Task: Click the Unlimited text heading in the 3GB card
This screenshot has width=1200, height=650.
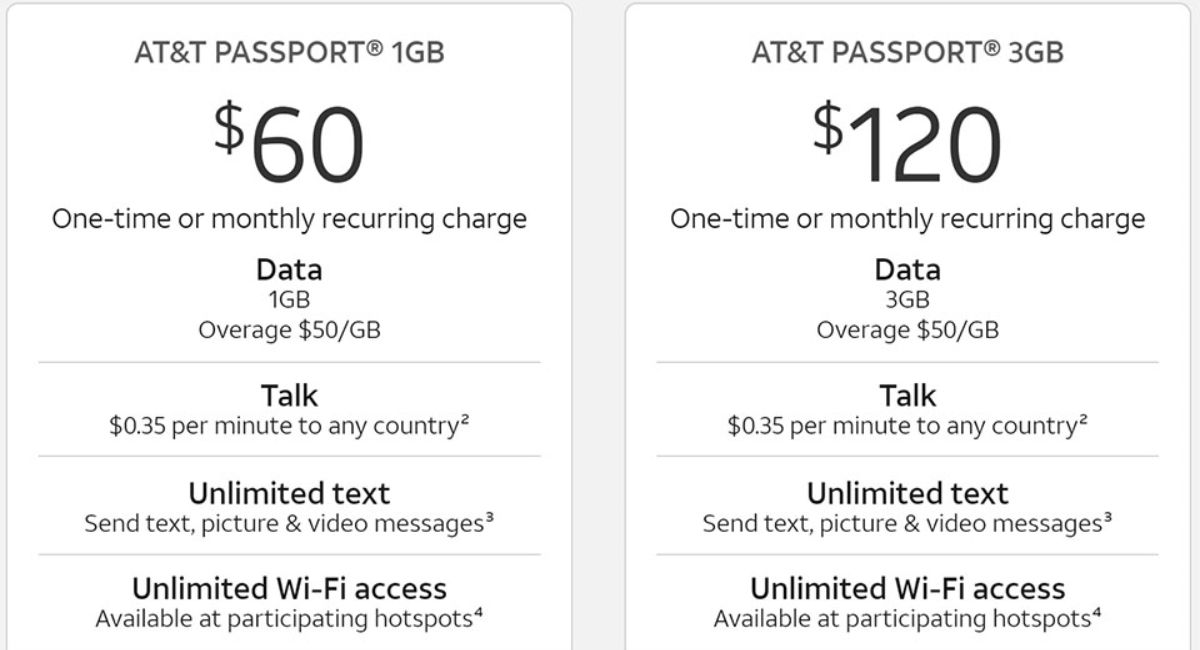Action: point(907,493)
